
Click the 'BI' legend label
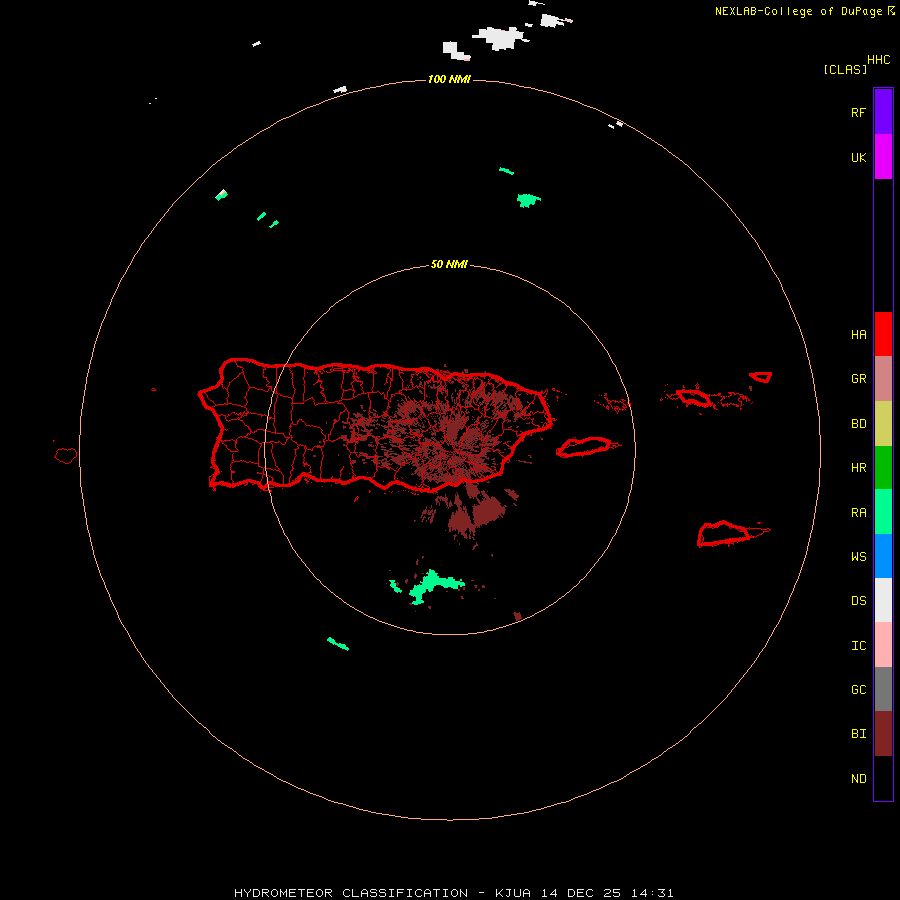(858, 734)
